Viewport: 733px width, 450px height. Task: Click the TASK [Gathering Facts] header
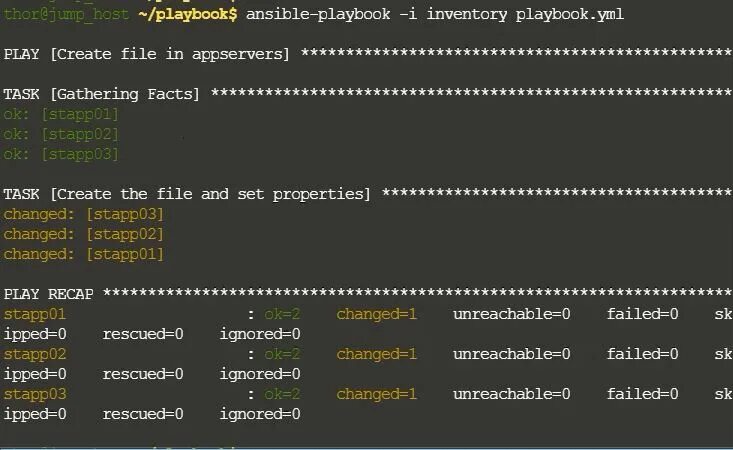(101, 94)
